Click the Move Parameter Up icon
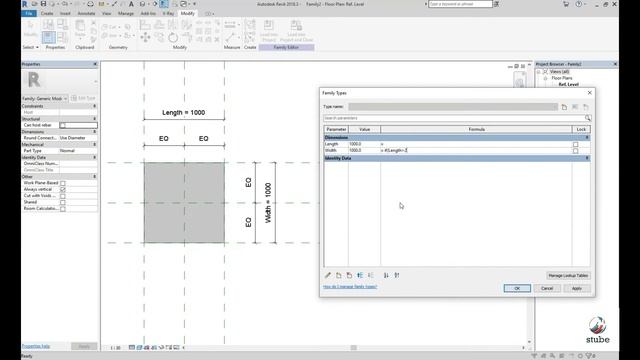 (360, 276)
